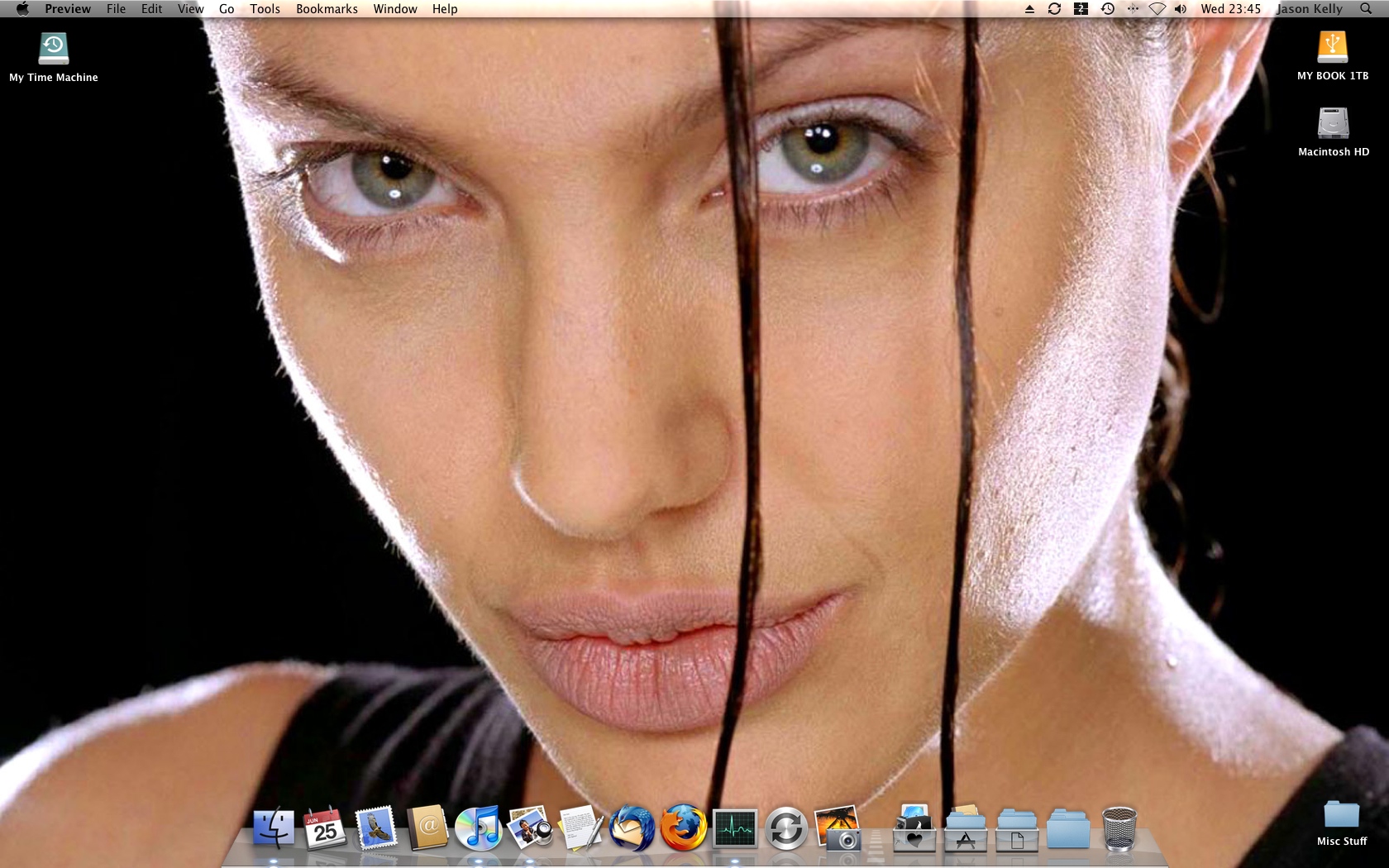Launch Firefox from the Dock
The image size is (1389, 868).
[x=684, y=827]
